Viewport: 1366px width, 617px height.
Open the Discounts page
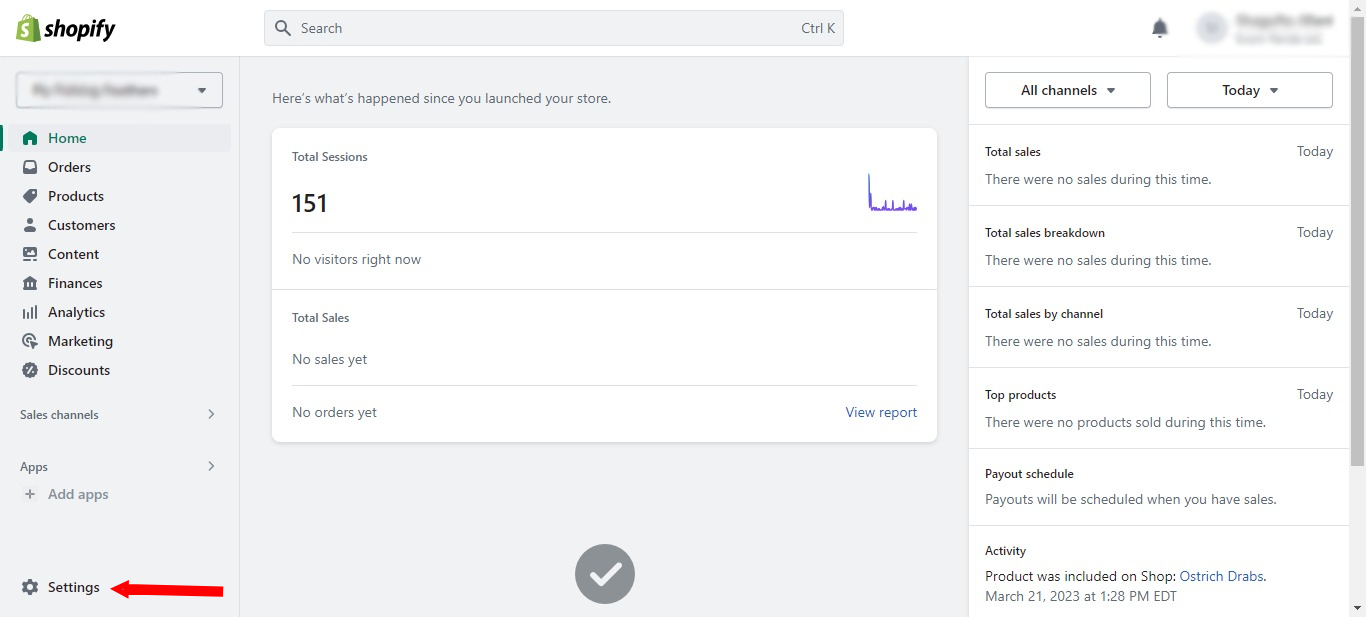[79, 369]
